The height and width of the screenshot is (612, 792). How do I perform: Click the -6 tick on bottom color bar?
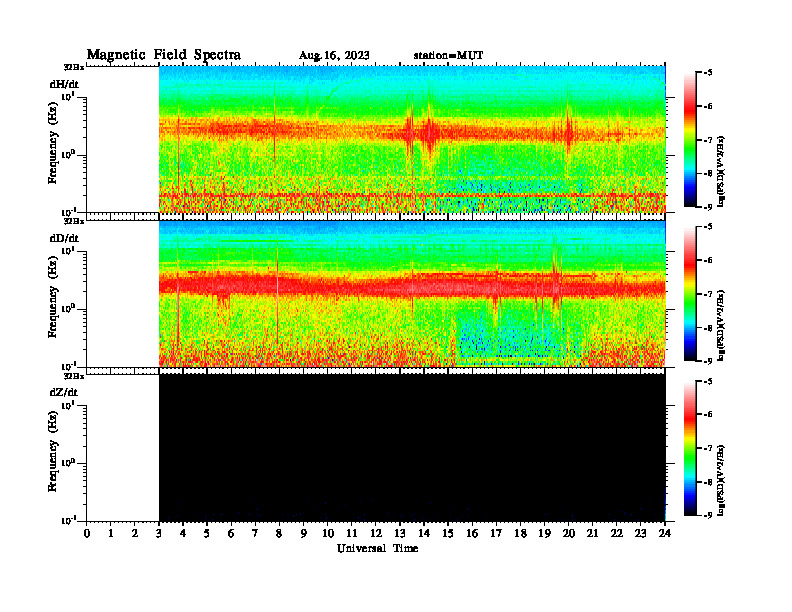point(708,415)
